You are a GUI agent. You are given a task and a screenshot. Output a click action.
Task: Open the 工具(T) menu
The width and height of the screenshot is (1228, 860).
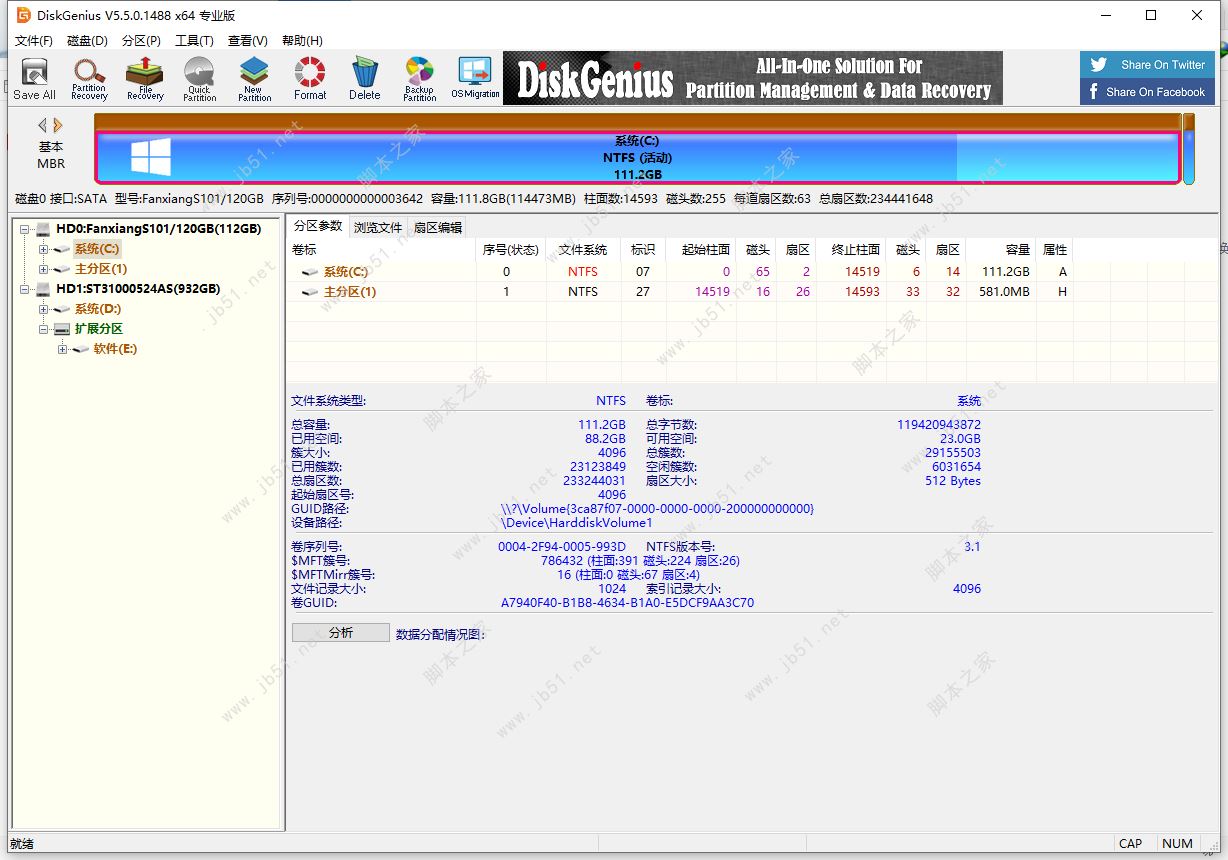pyautogui.click(x=194, y=41)
